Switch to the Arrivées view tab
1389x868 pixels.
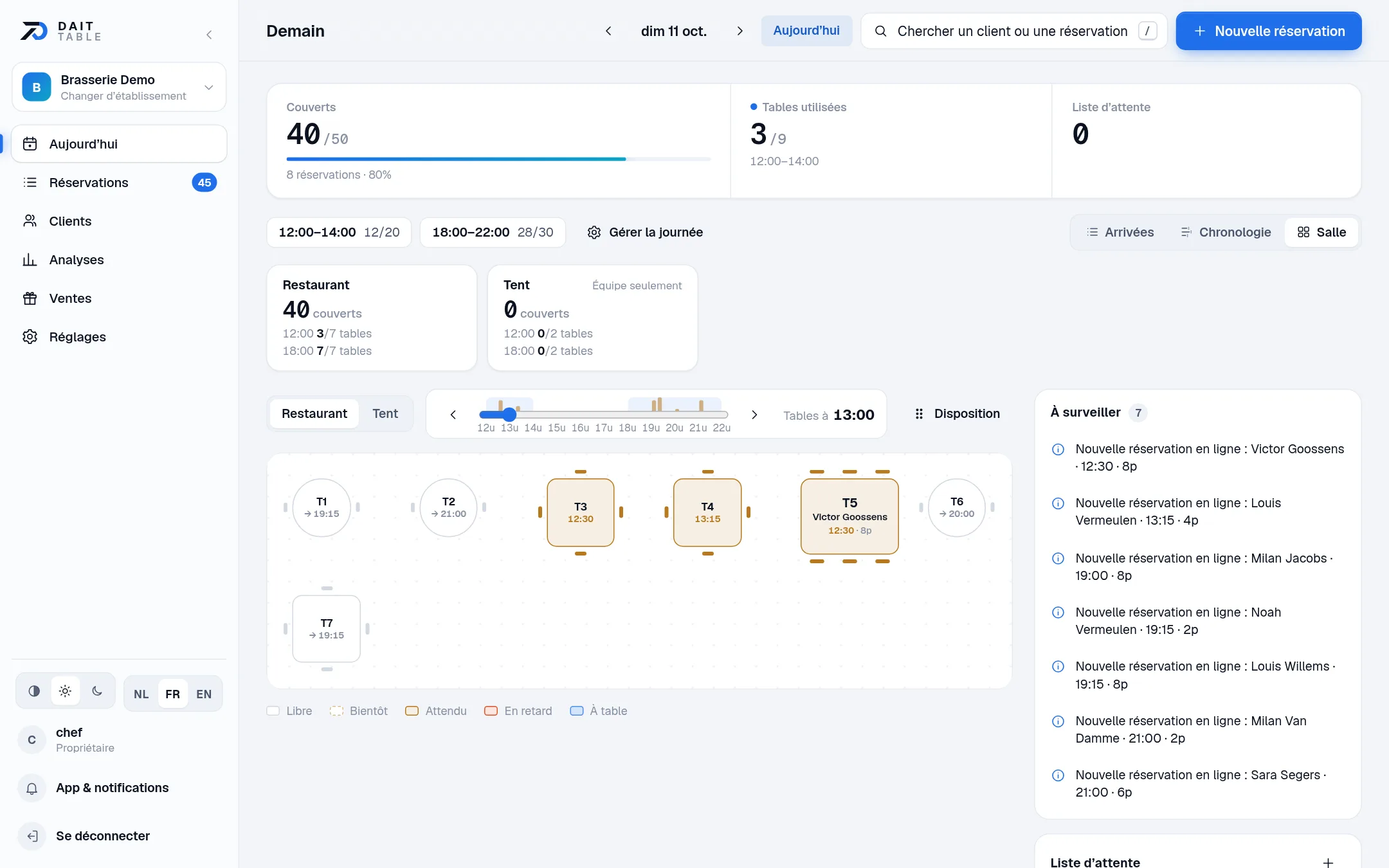tap(1120, 232)
